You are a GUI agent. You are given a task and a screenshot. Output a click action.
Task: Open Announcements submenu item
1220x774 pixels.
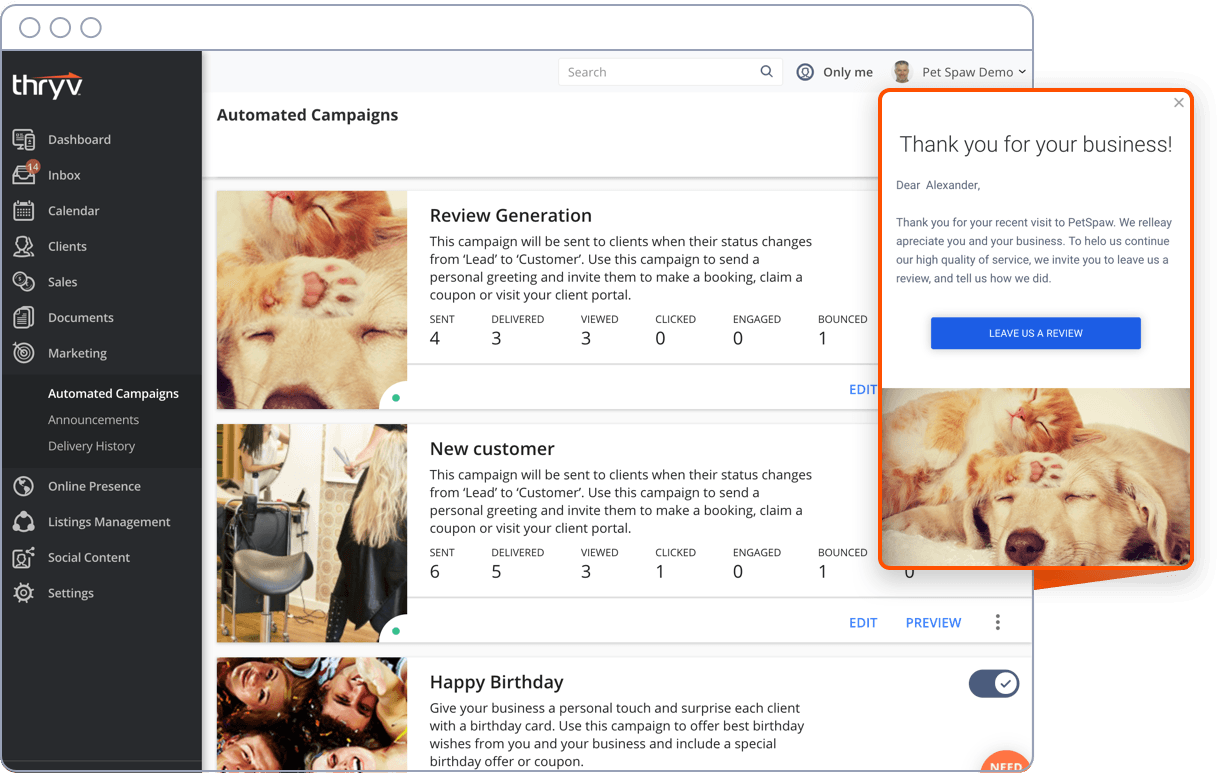(x=93, y=420)
